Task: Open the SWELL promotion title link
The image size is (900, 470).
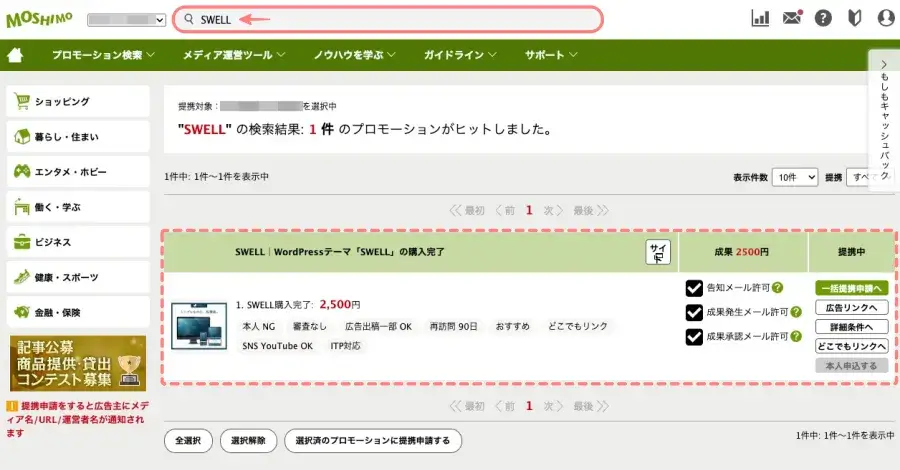Action: click(340, 252)
